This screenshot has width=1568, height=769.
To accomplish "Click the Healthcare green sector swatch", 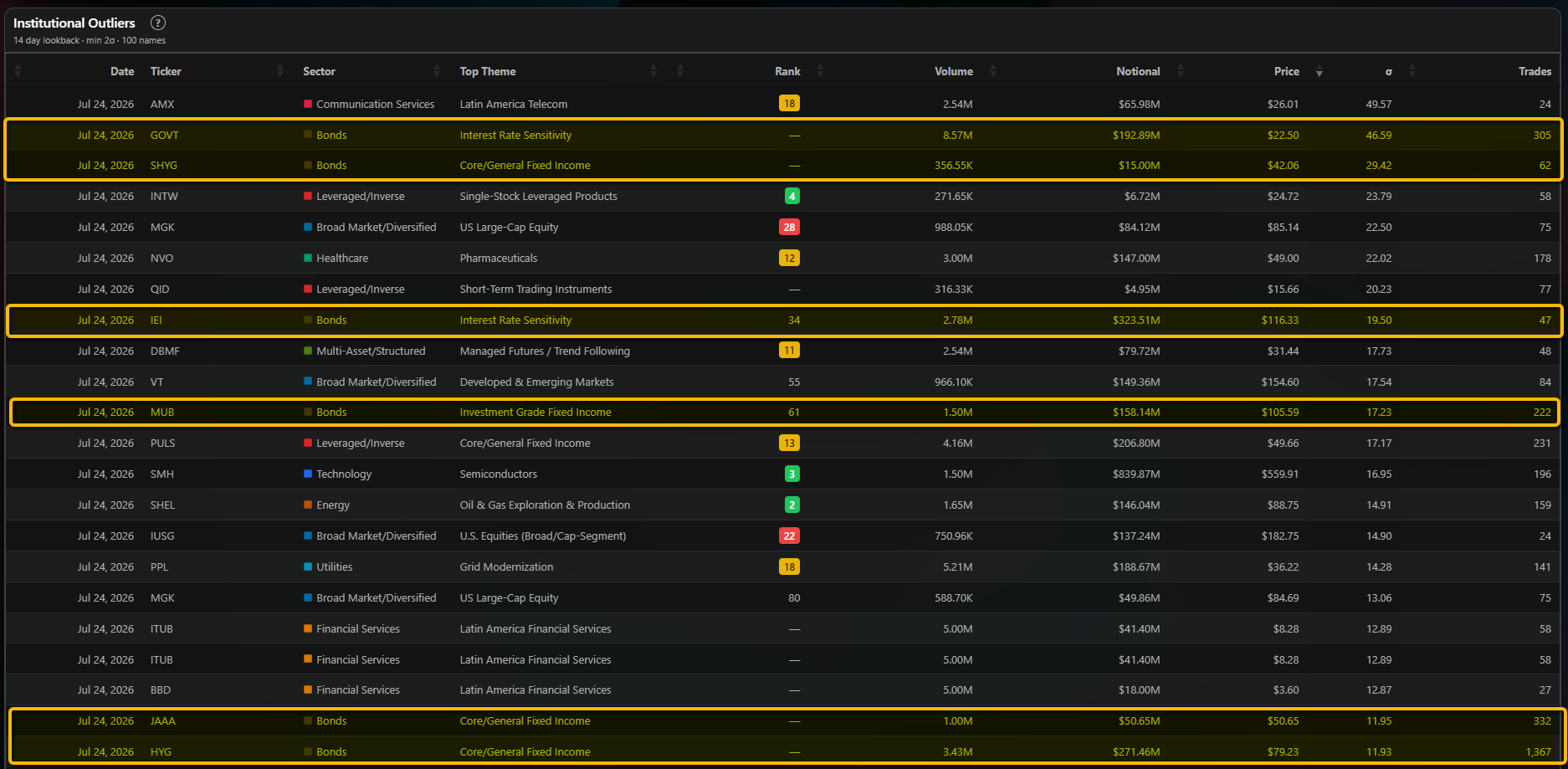I will click(308, 258).
